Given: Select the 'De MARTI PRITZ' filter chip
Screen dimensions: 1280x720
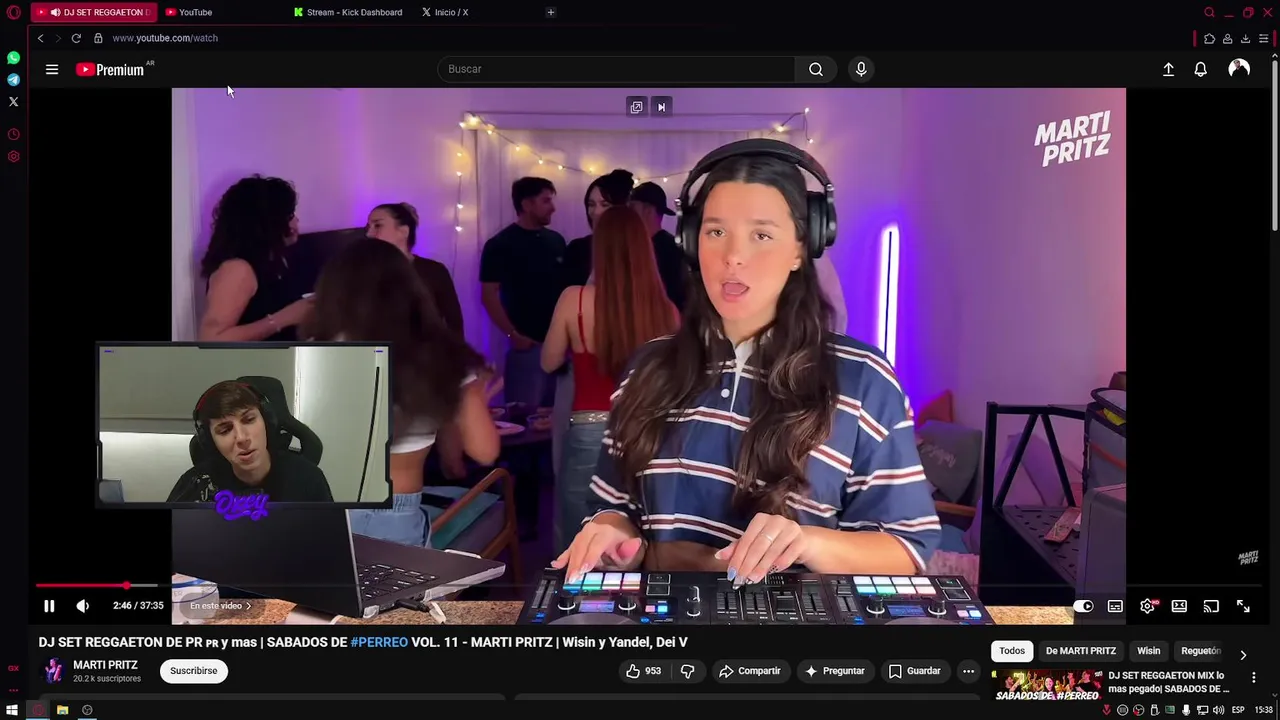Looking at the screenshot, I should click(1081, 651).
